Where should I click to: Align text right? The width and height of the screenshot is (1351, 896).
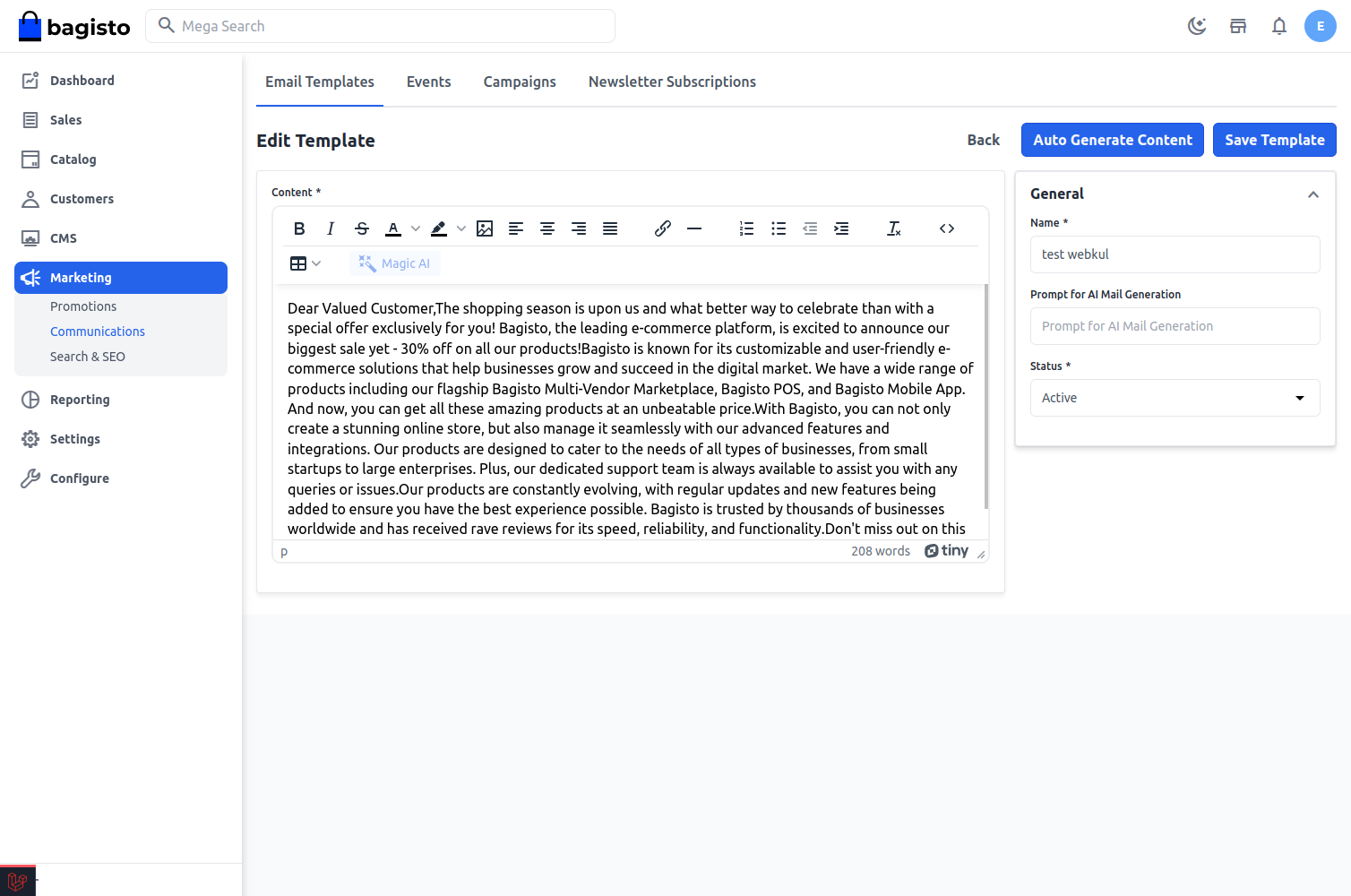(579, 228)
